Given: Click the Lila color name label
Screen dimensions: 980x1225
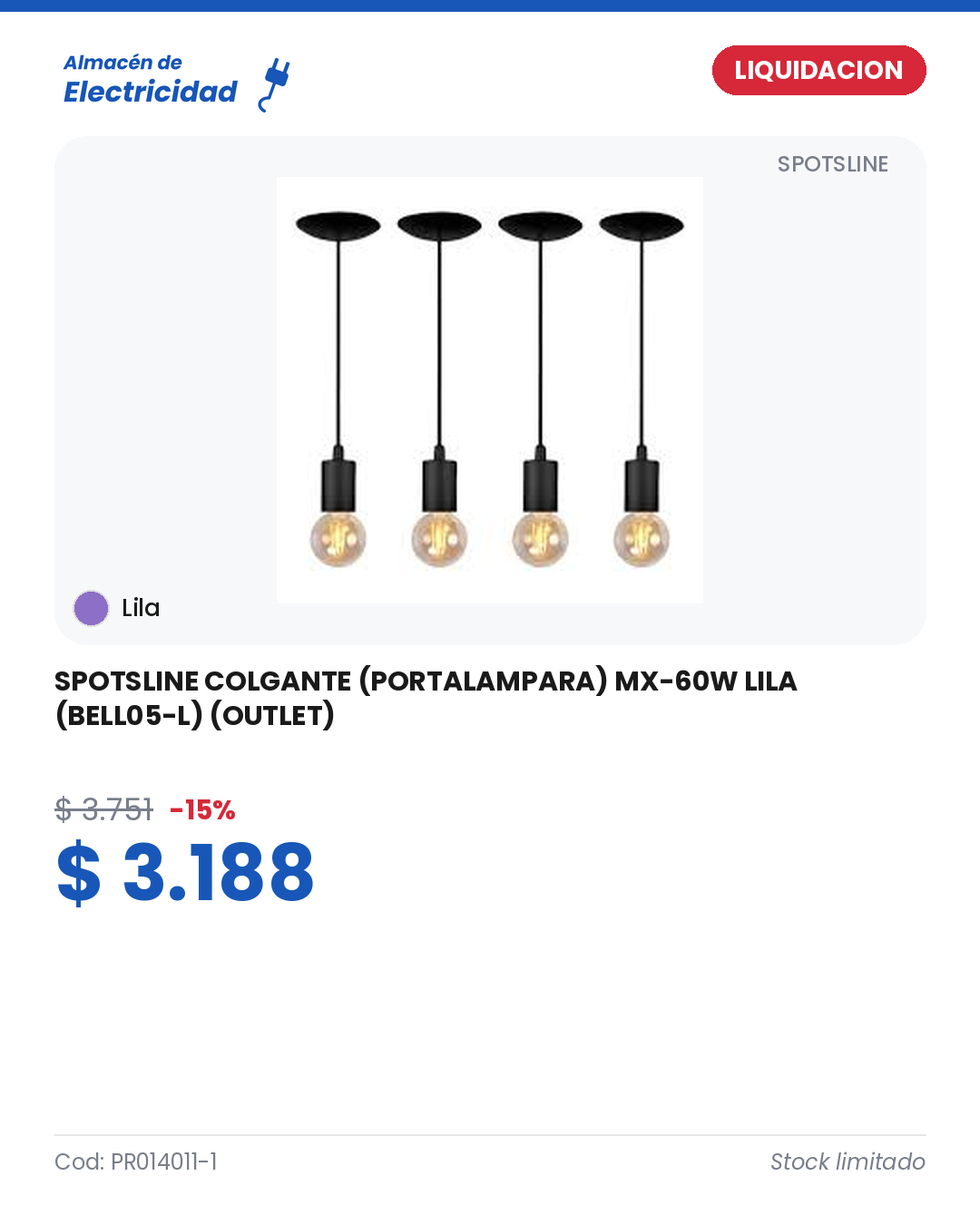Looking at the screenshot, I should click(141, 608).
